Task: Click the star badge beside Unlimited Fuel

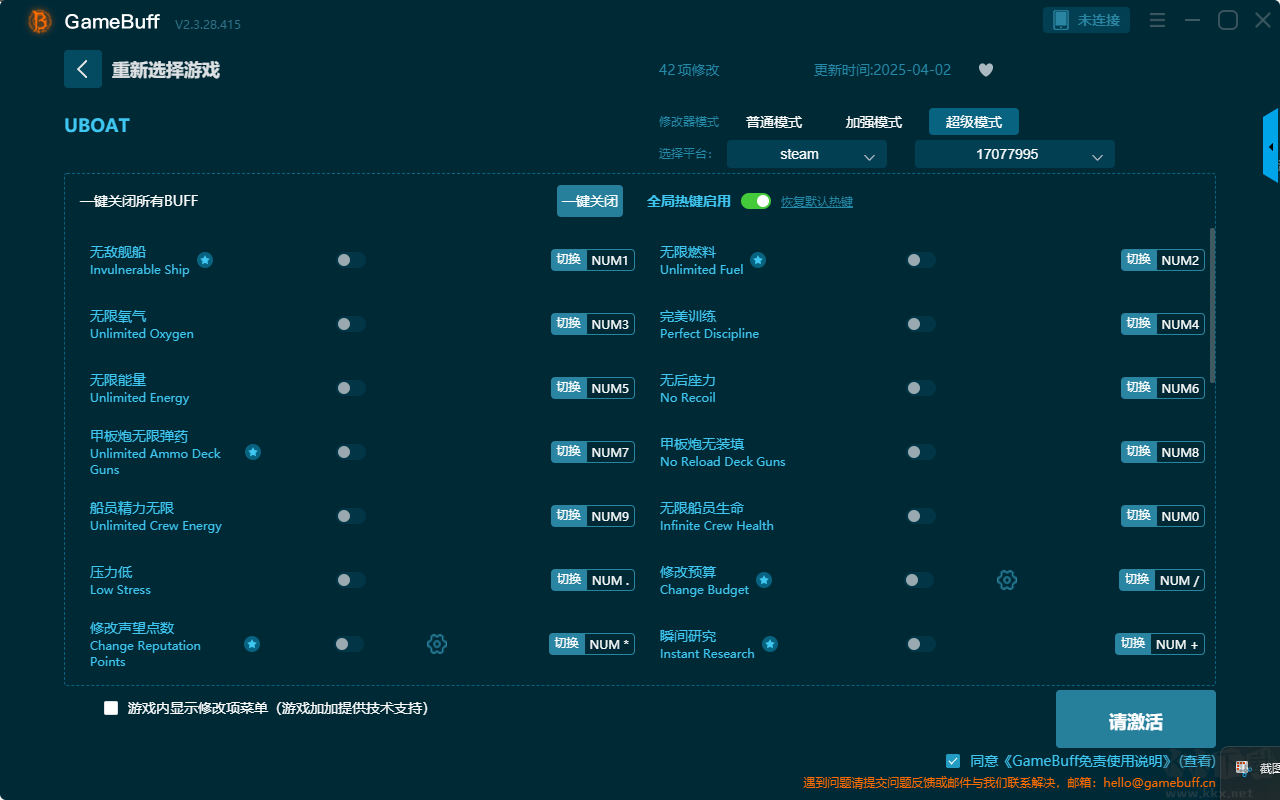Action: 758,260
